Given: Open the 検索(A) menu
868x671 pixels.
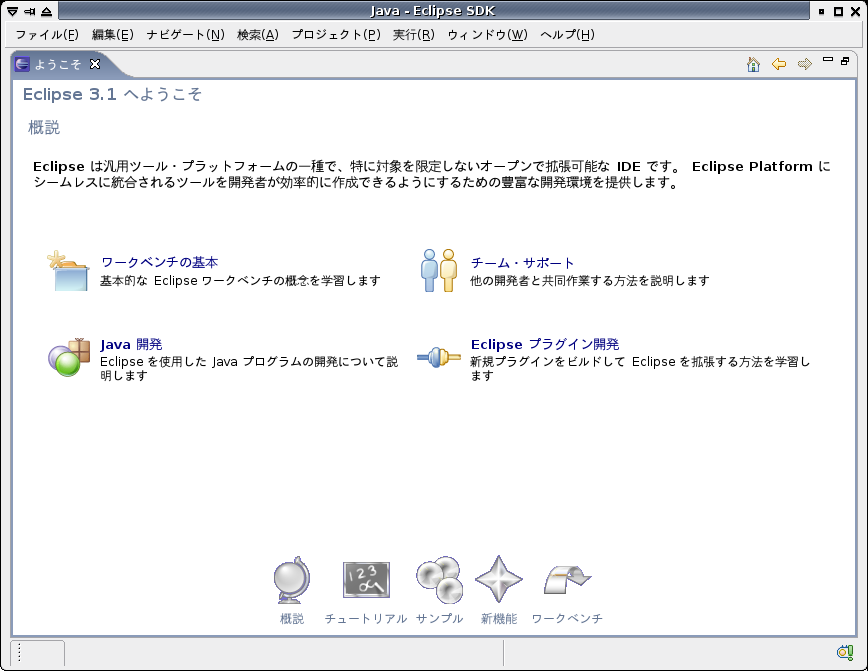Looking at the screenshot, I should click(x=257, y=35).
